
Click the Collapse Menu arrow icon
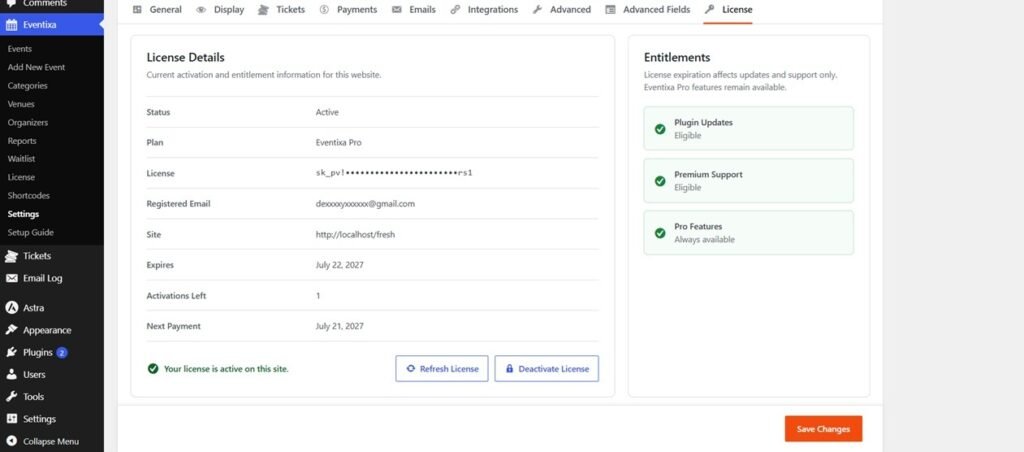coord(11,441)
